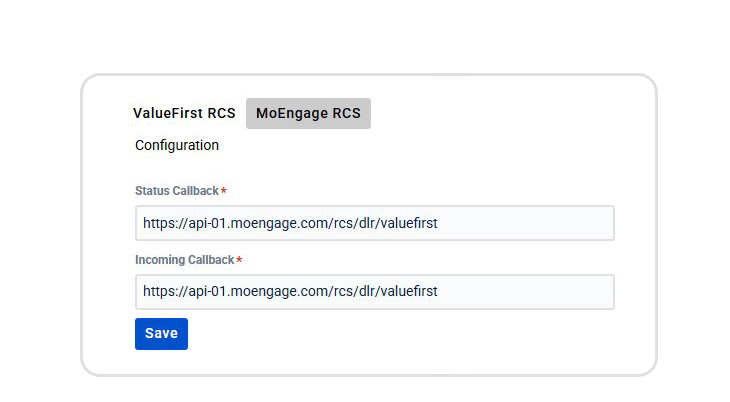Select the gray highlighted MoEngage RCS tab

coord(308,113)
